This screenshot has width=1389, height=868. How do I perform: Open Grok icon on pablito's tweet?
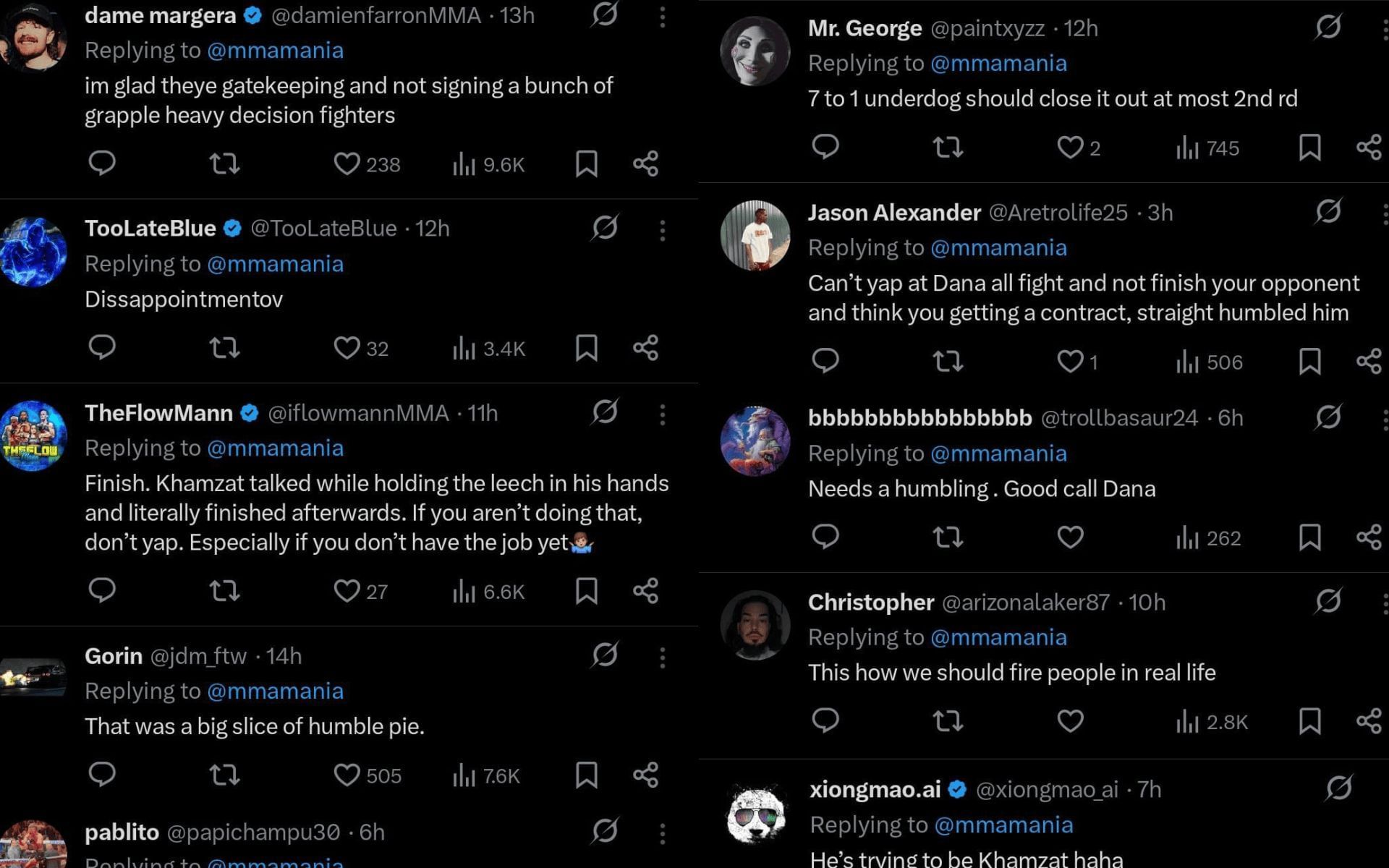tap(605, 831)
